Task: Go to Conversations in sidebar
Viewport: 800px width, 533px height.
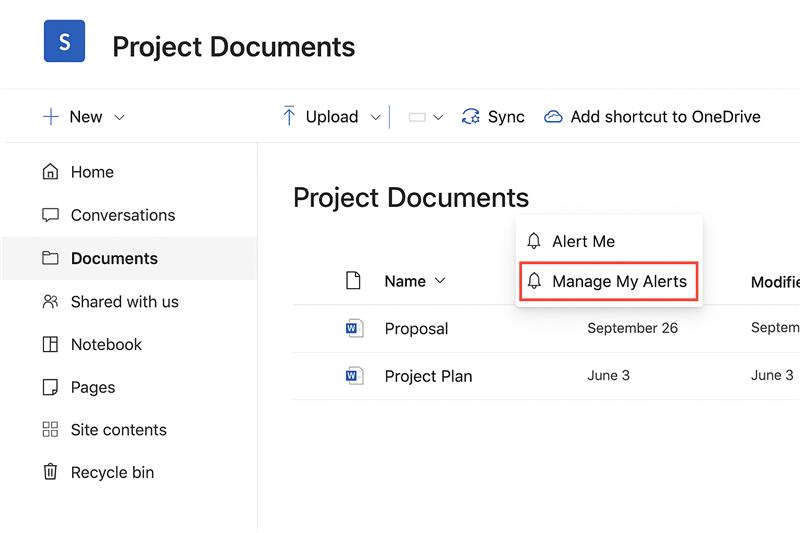Action: click(x=122, y=215)
